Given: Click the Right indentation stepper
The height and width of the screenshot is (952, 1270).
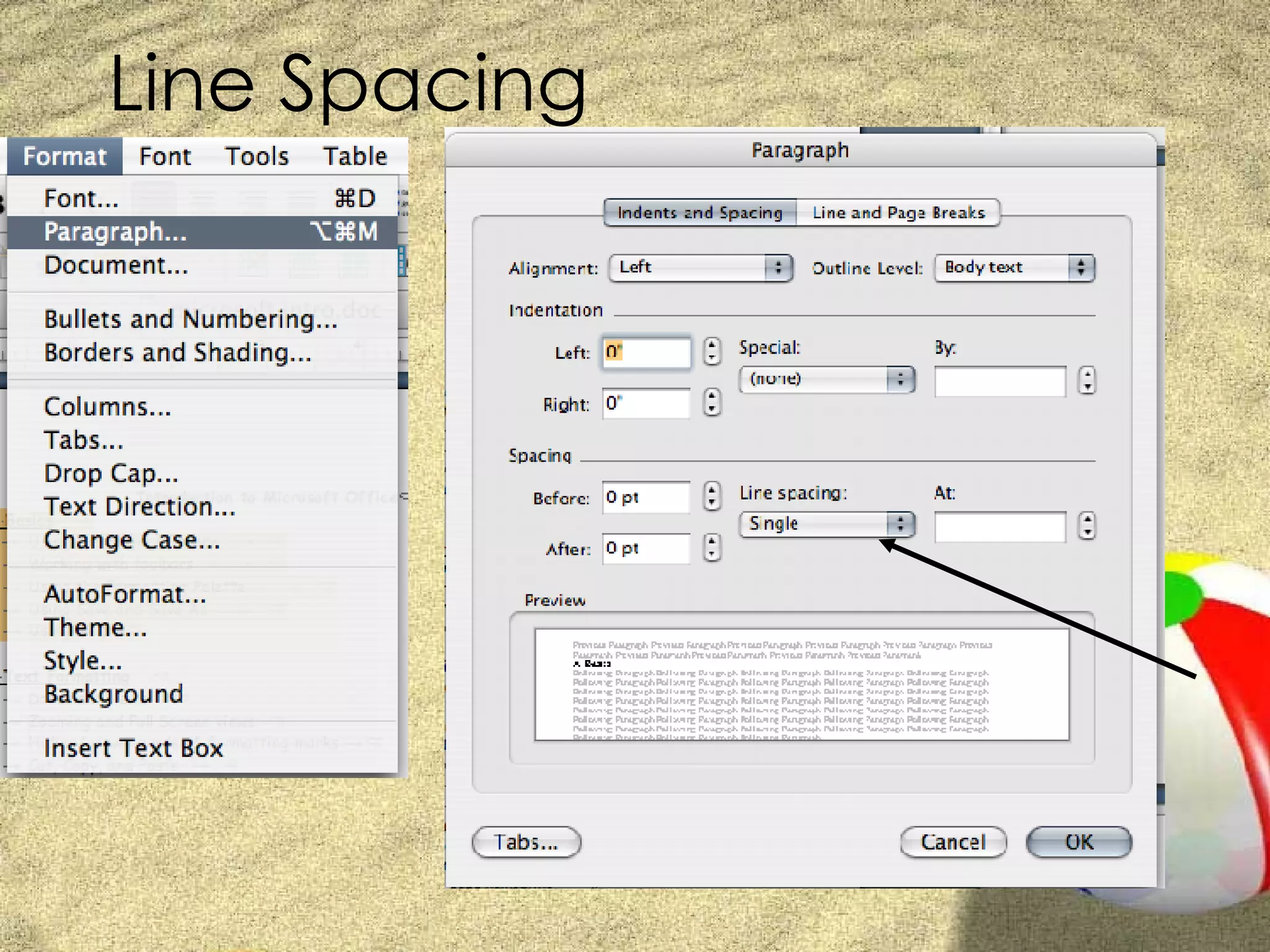Looking at the screenshot, I should pos(712,403).
